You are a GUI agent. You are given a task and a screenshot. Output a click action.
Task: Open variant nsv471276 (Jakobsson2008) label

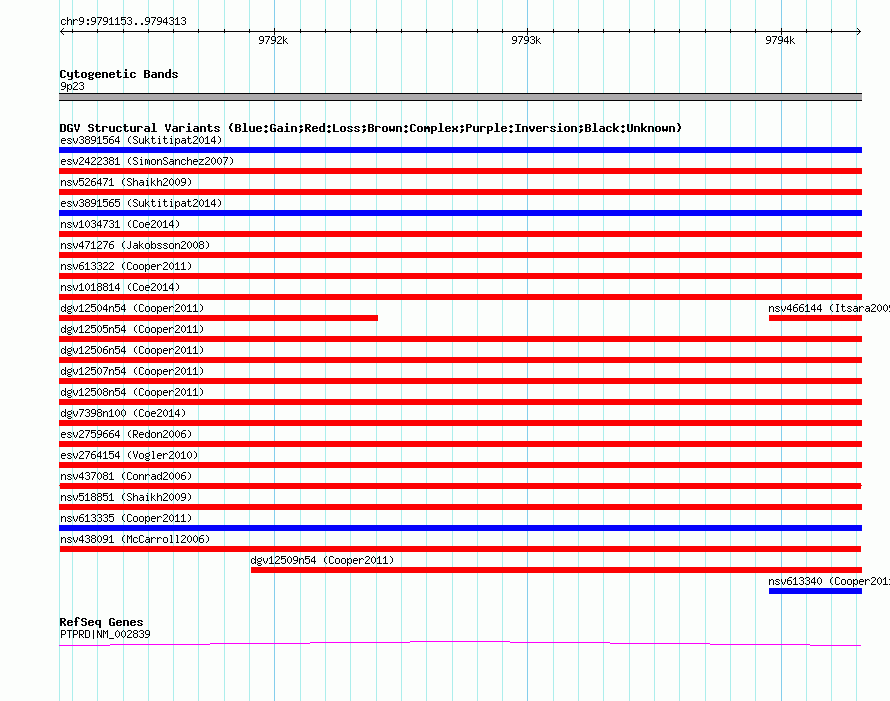click(x=135, y=245)
